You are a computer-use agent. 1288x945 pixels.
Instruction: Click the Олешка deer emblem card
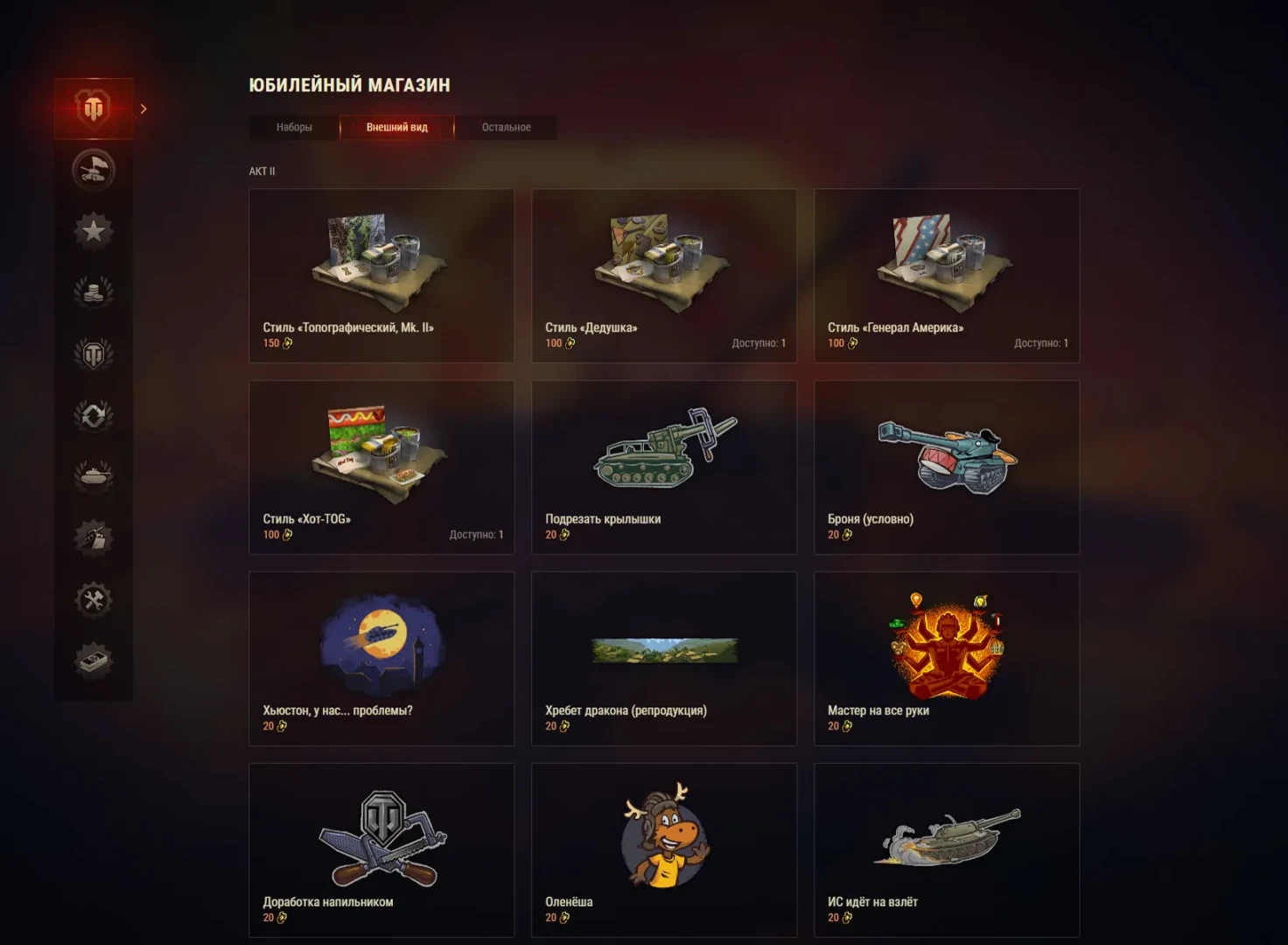664,850
